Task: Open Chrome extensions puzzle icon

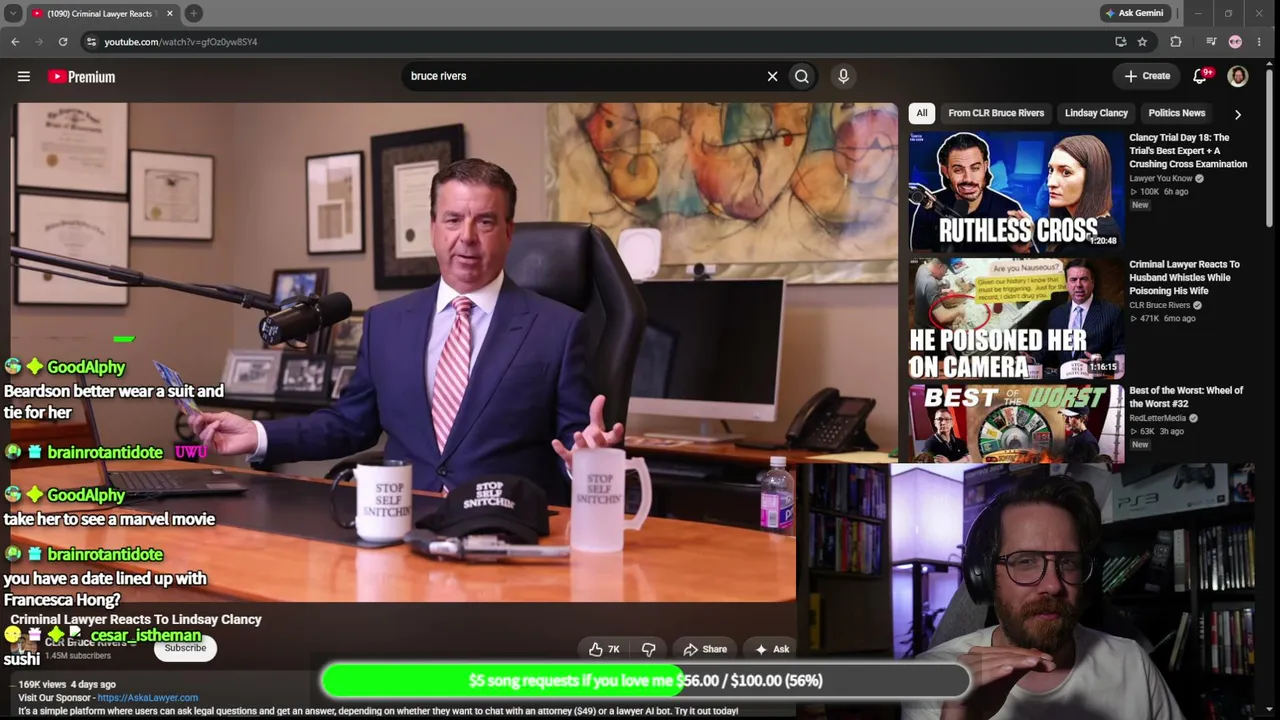Action: pyautogui.click(x=1176, y=42)
